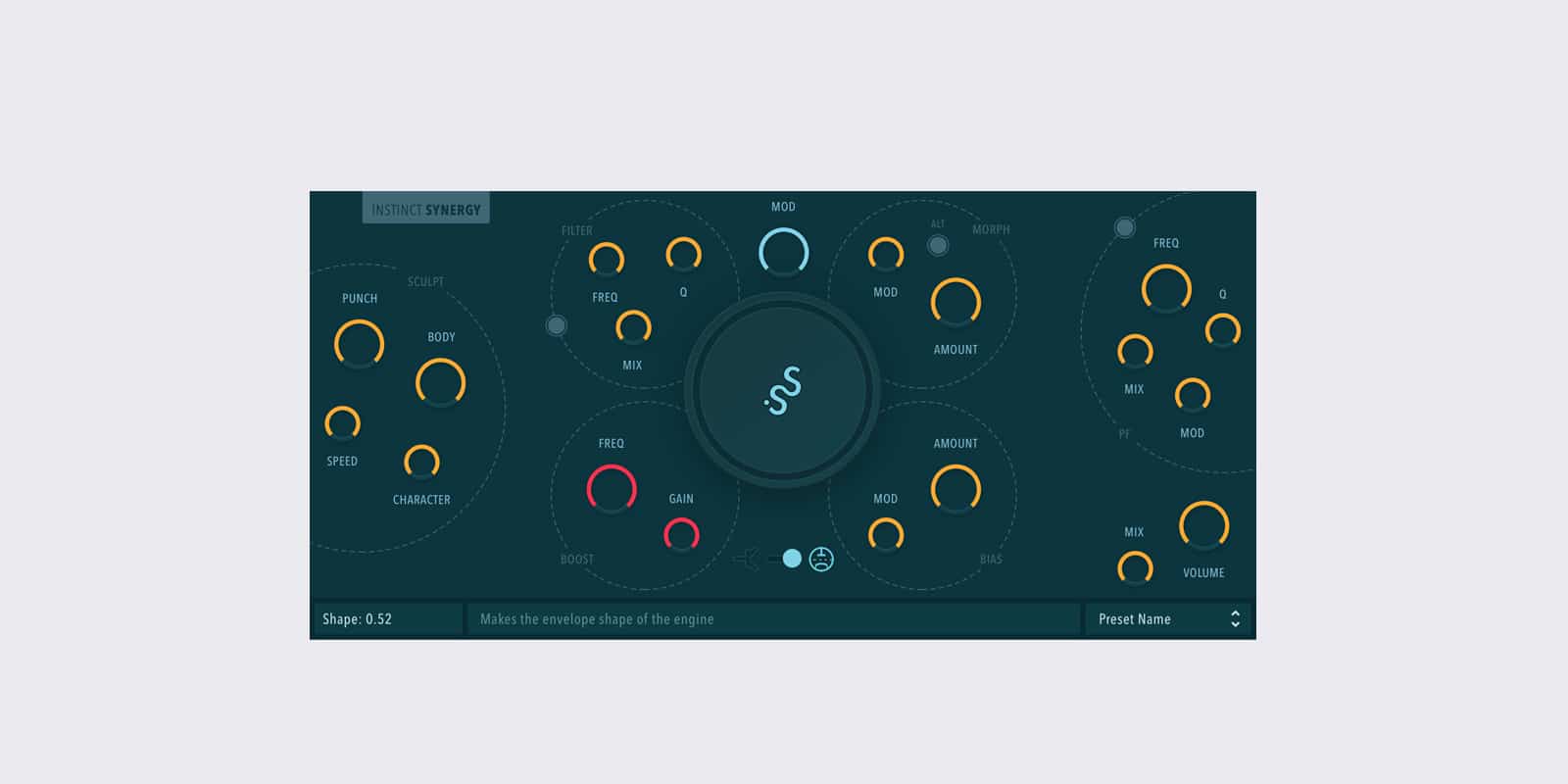
Task: Click the Body knob
Action: 441,382
